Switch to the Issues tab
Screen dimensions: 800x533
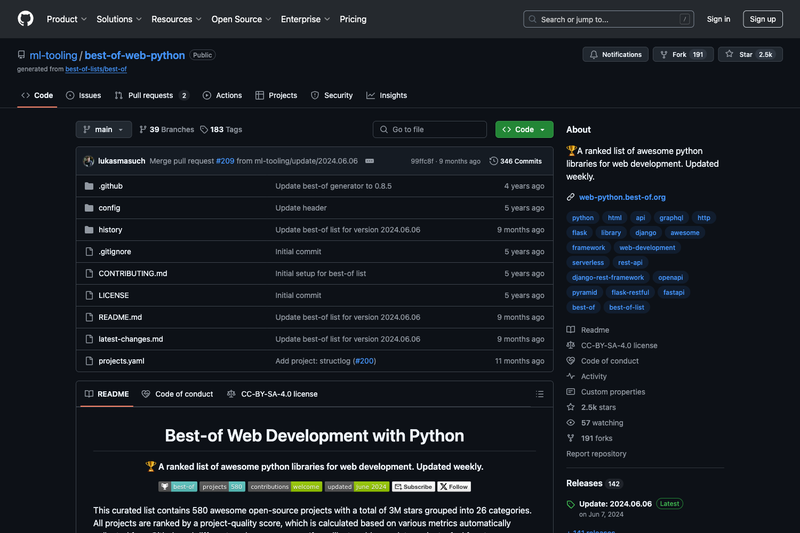tap(84, 95)
